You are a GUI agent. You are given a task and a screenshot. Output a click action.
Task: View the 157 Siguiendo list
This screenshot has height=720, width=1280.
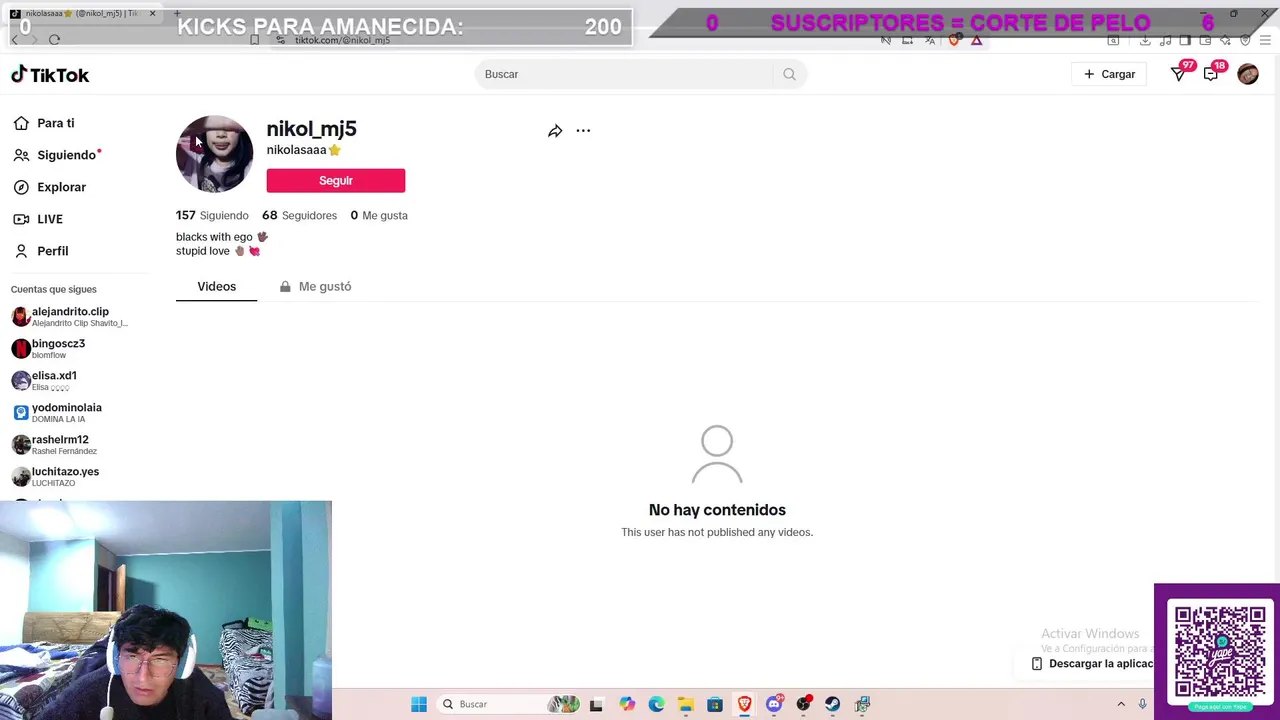pos(212,215)
